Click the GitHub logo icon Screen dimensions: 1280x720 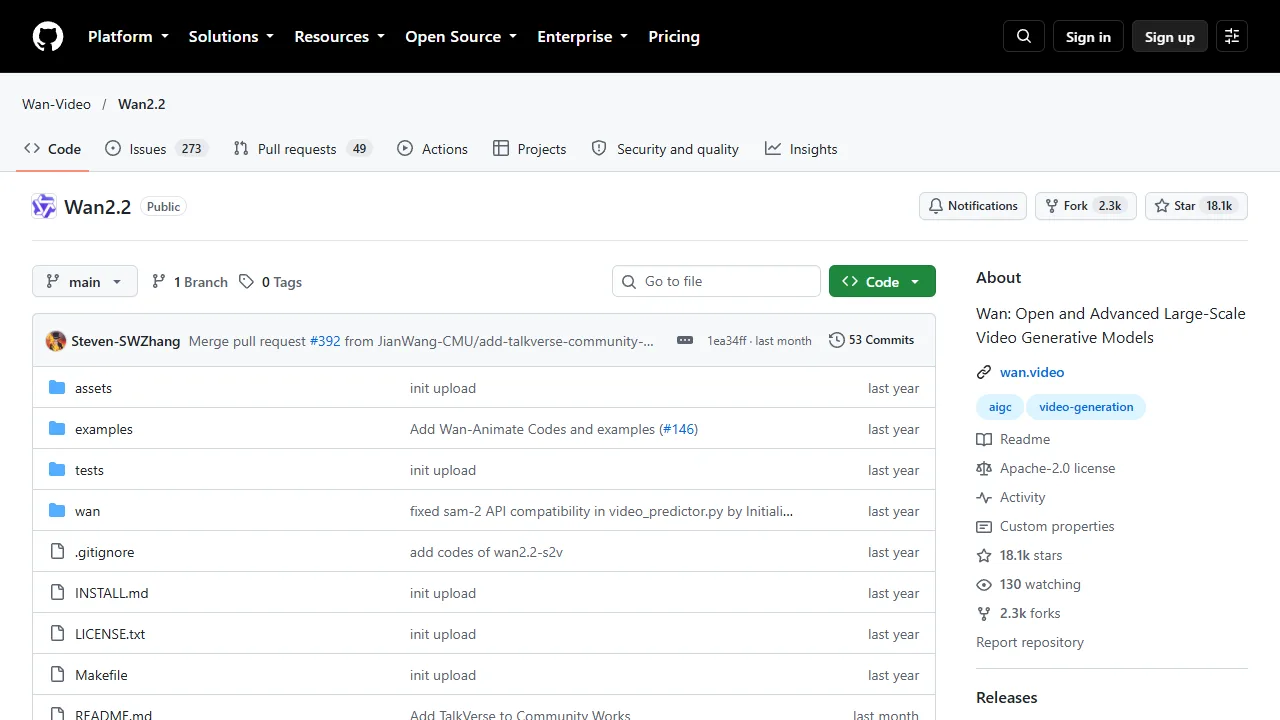[x=48, y=37]
